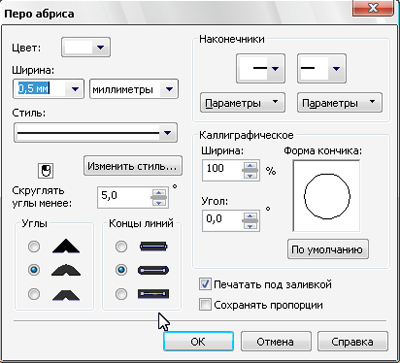The image size is (400, 363).
Task: Click the Форма кончика nib shape preview
Action: (x=326, y=196)
